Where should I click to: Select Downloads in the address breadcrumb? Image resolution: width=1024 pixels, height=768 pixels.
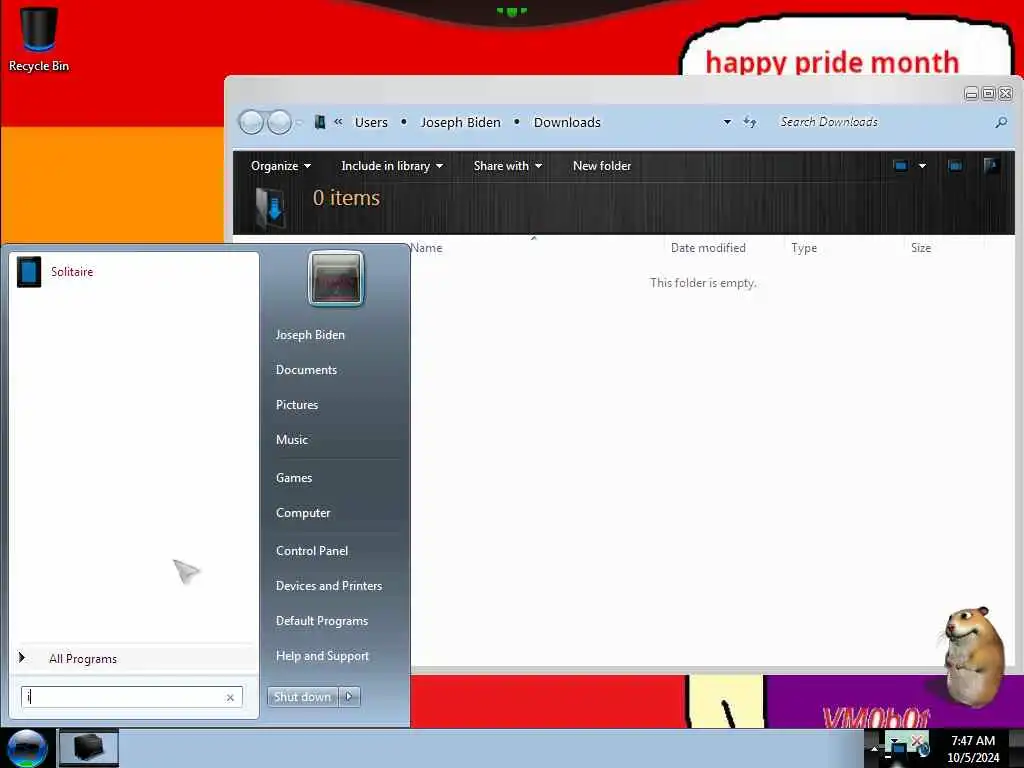pyautogui.click(x=567, y=122)
